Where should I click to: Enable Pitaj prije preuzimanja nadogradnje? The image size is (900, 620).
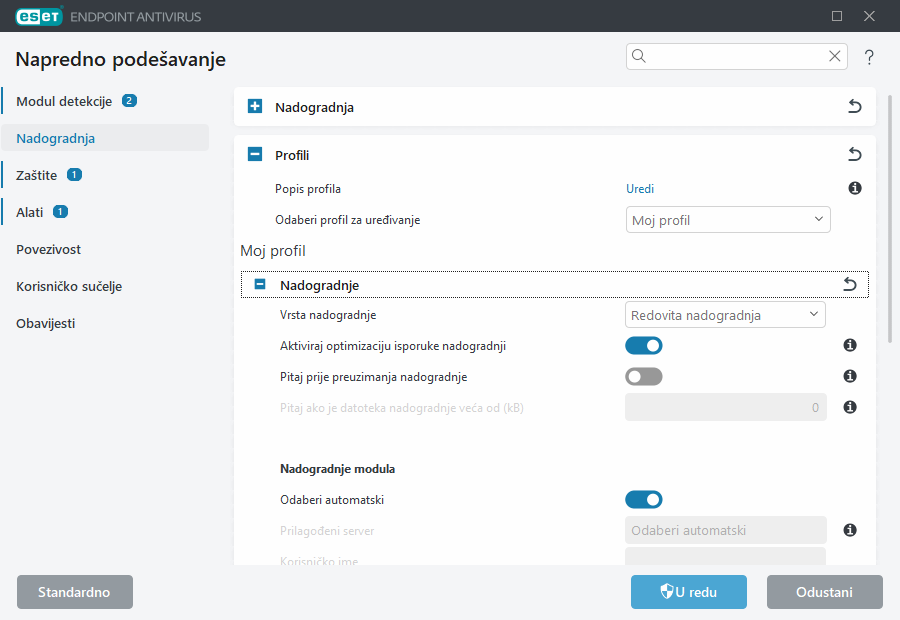coord(644,376)
